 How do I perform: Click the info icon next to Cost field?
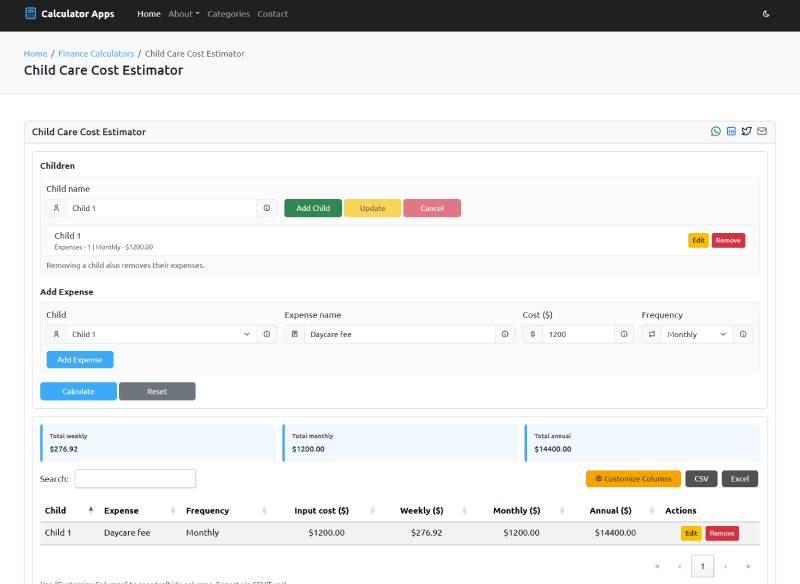coord(624,334)
